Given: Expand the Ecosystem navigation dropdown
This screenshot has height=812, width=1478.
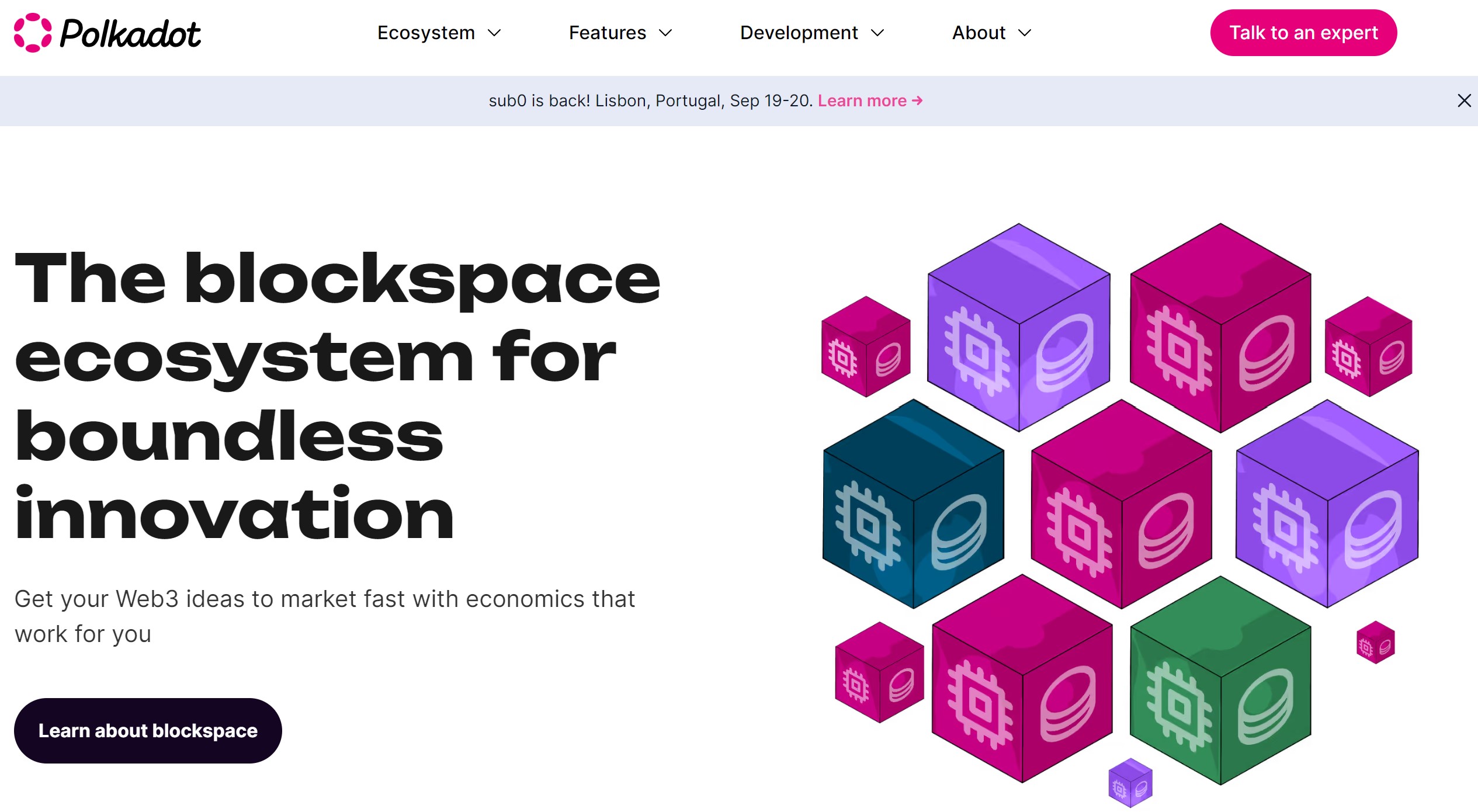Looking at the screenshot, I should pyautogui.click(x=438, y=33).
